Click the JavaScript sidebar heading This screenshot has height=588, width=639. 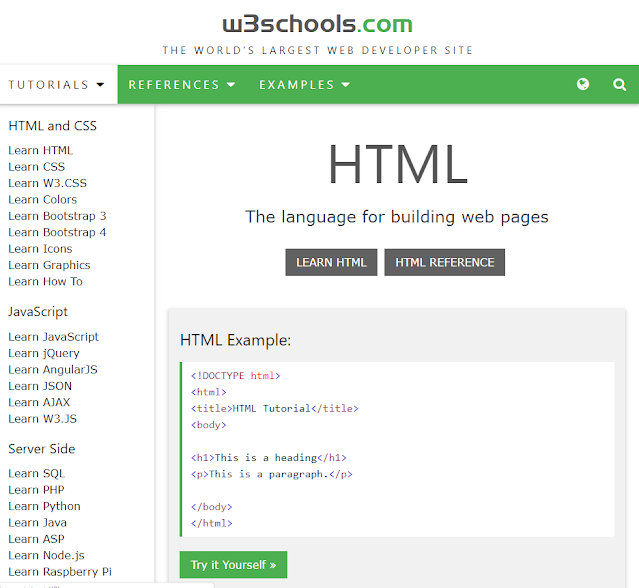tap(38, 312)
